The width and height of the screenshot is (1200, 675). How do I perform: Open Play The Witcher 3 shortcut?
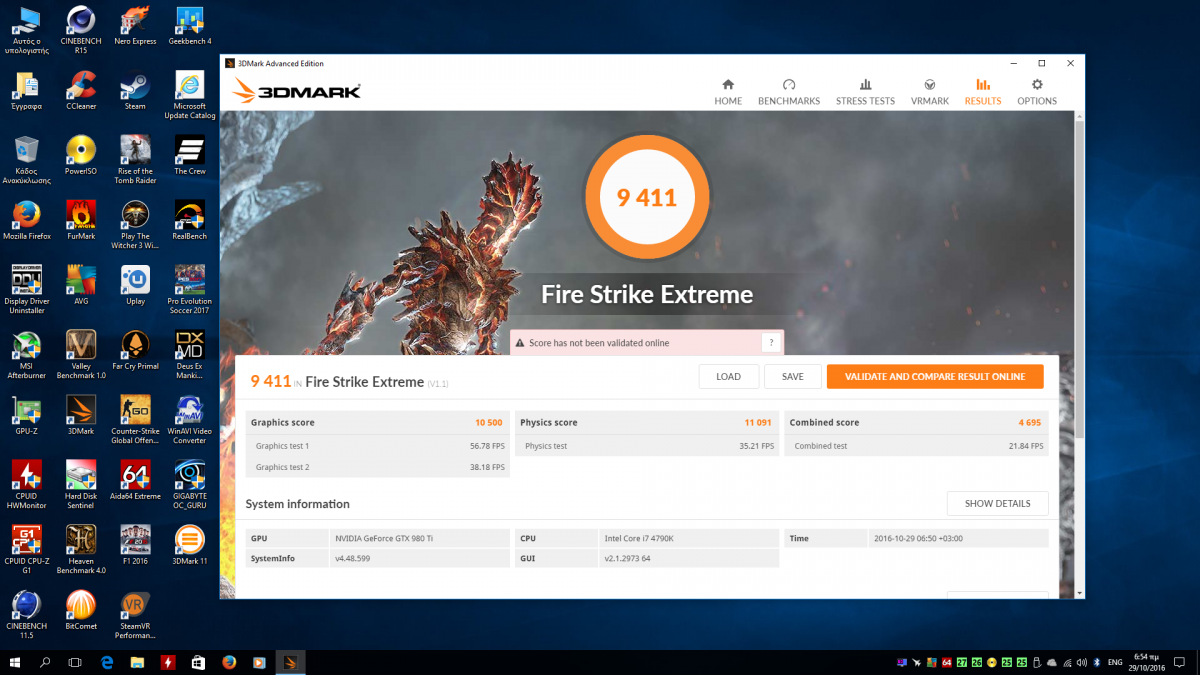click(135, 225)
